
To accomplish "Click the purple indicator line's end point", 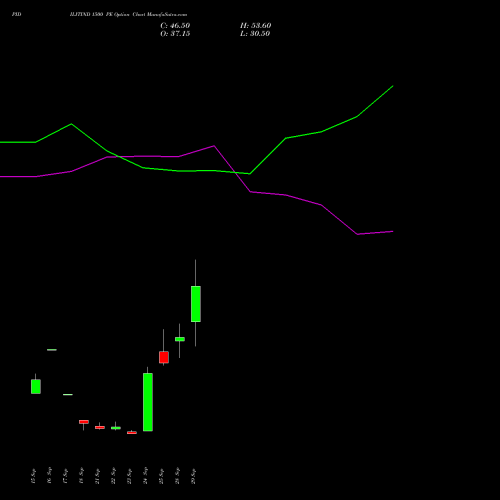I will click(393, 231).
